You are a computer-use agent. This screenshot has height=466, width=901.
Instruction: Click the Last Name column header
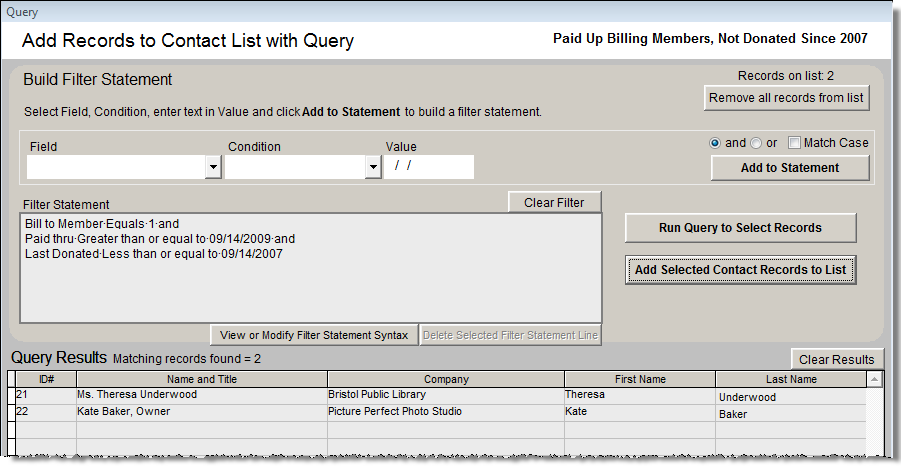(790, 379)
